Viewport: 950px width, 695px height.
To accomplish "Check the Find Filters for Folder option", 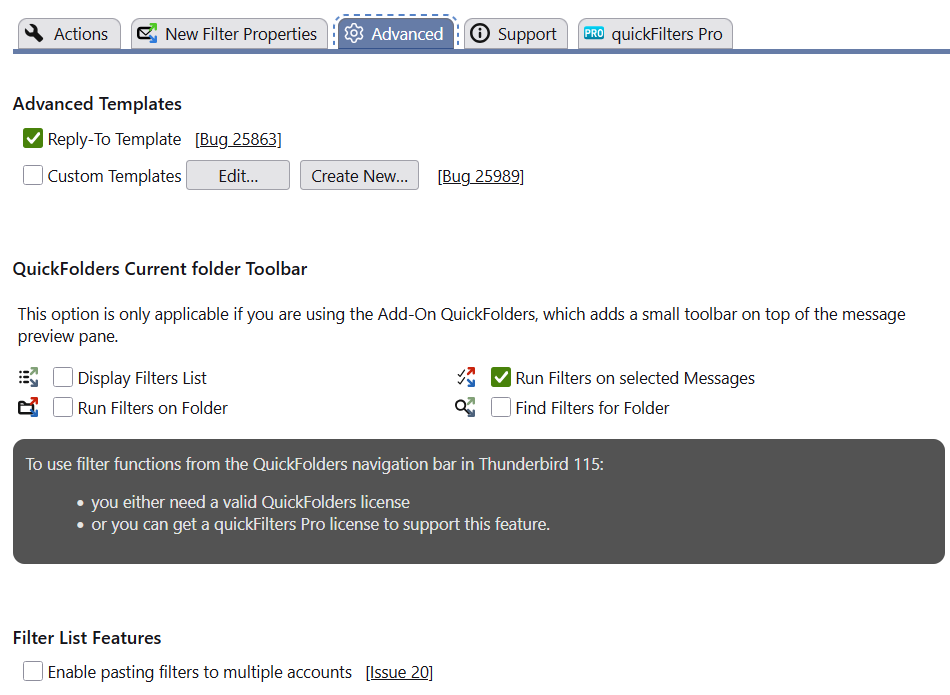I will (501, 408).
